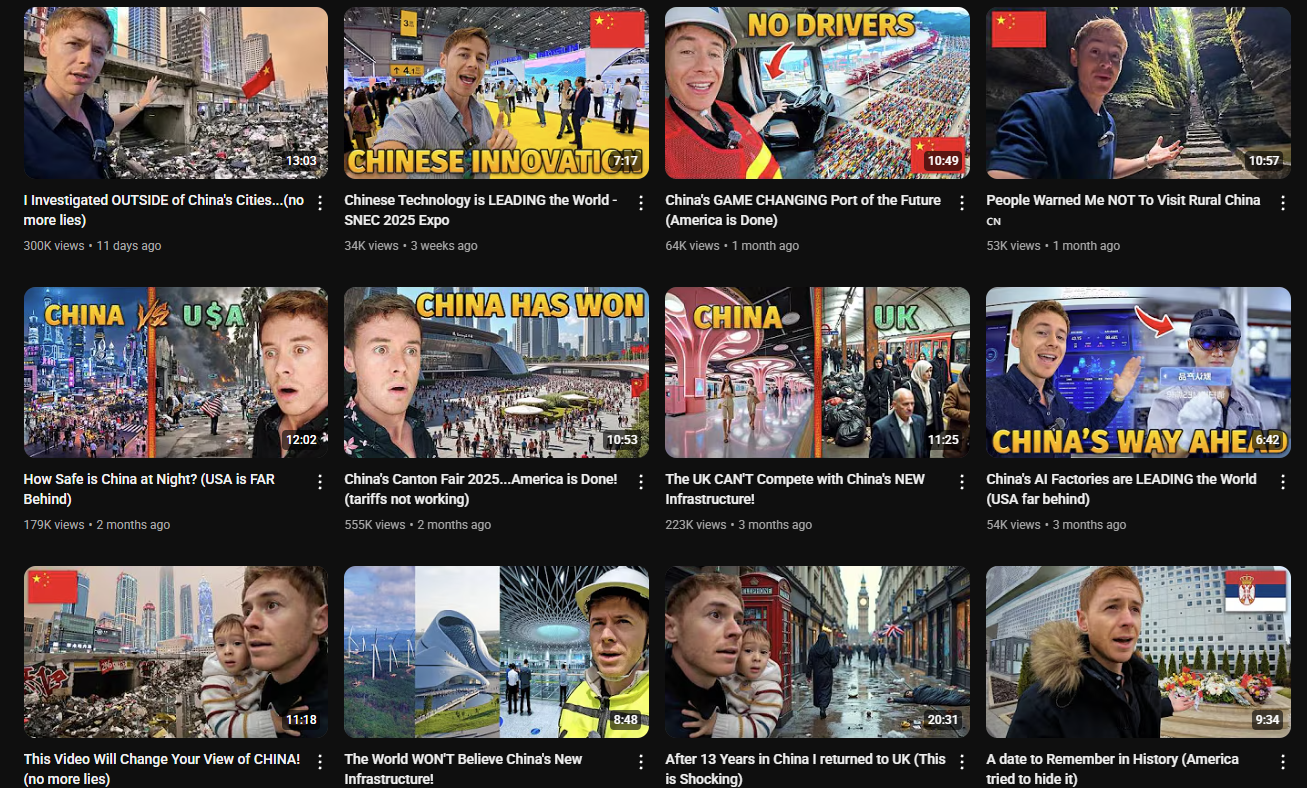
Task: Click the 'CN' badge under Rural China title
Action: coord(993,222)
